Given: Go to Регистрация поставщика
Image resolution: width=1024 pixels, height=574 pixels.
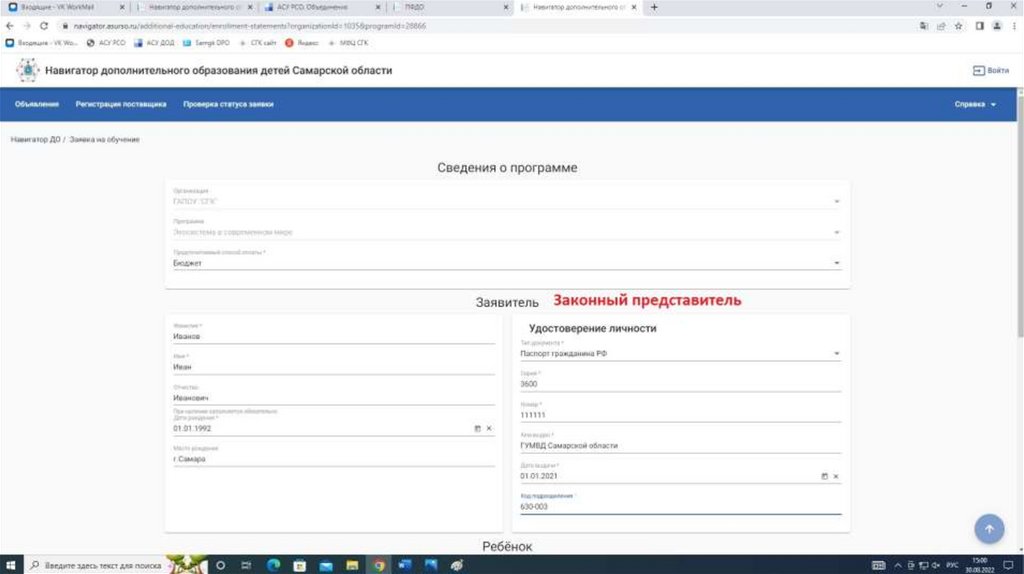Looking at the screenshot, I should click(x=120, y=104).
